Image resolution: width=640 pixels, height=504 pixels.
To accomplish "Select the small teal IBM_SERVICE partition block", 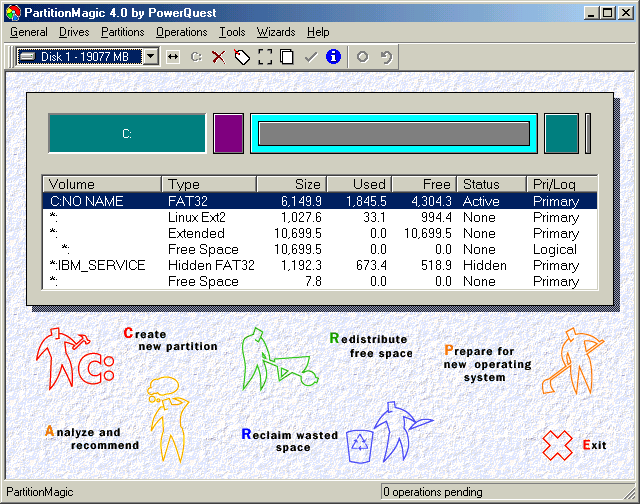I will 561,133.
